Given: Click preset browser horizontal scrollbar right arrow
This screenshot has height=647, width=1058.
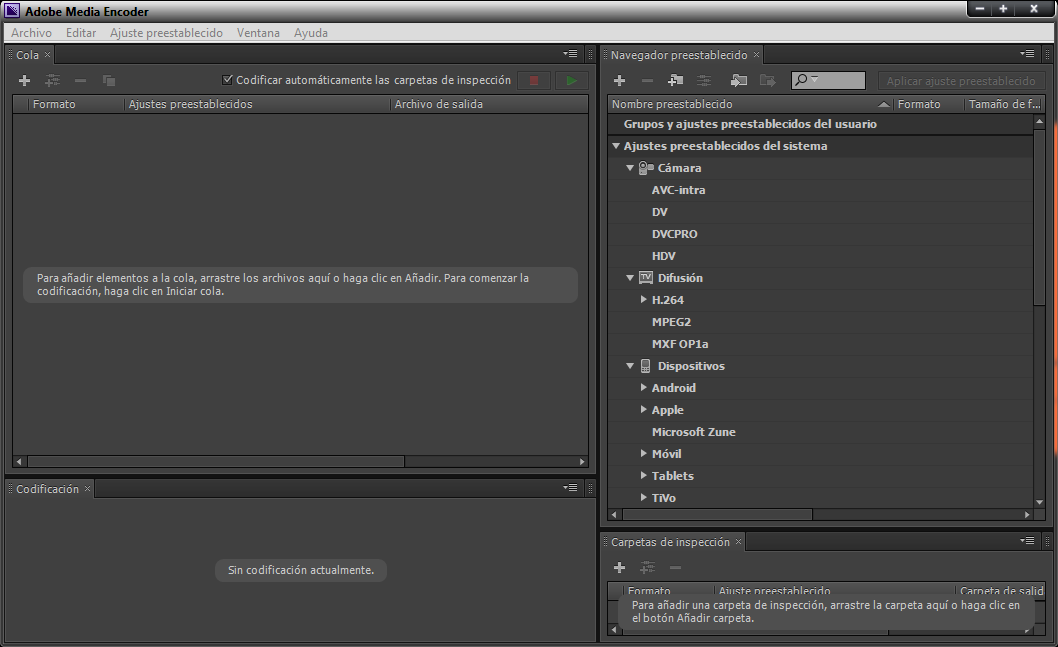Looking at the screenshot, I should [1027, 514].
